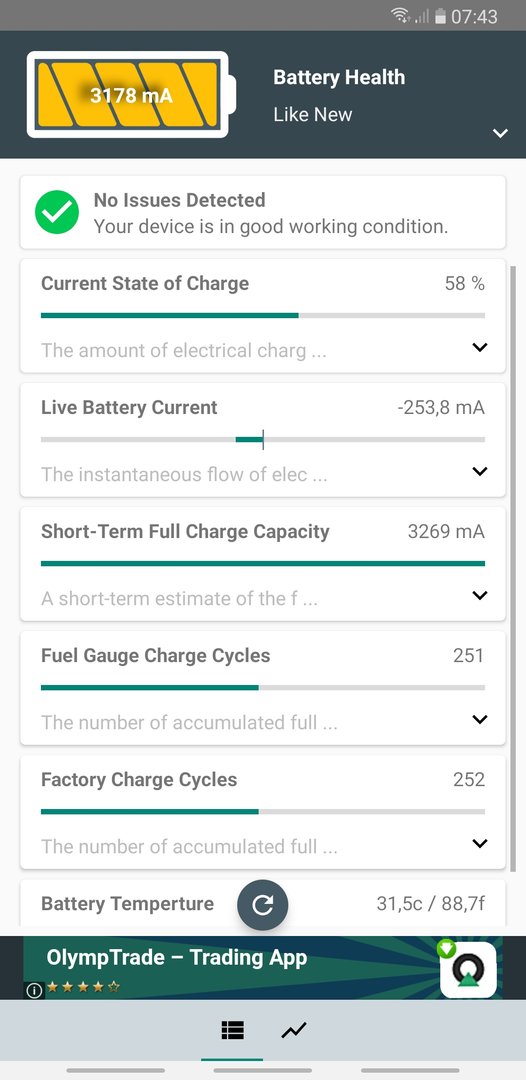
Task: Expand Live Battery Current description
Action: [x=480, y=471]
